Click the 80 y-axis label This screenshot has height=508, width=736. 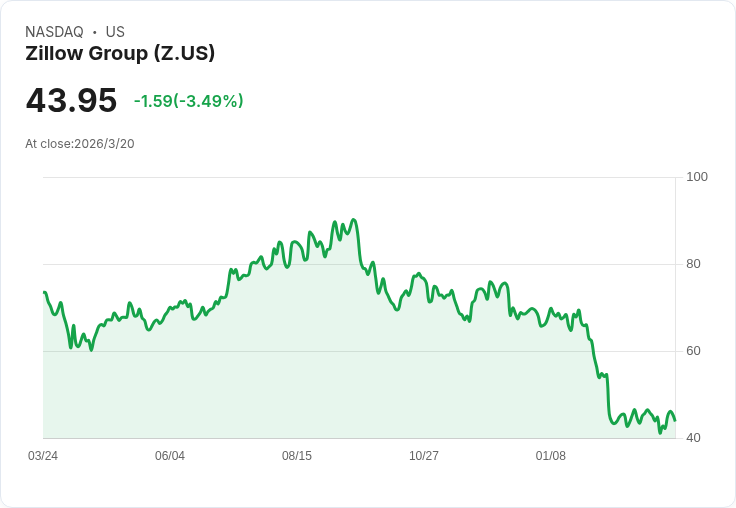coord(693,264)
